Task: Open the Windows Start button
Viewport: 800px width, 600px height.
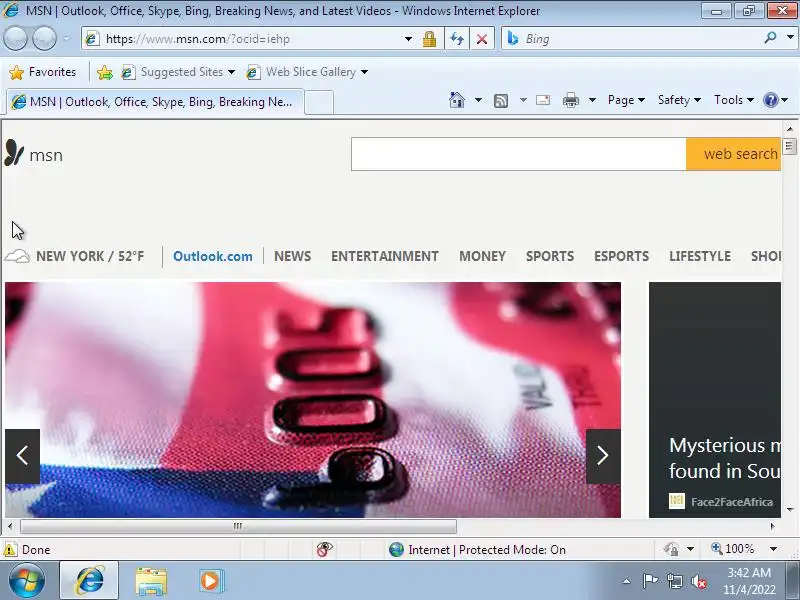Action: click(27, 581)
